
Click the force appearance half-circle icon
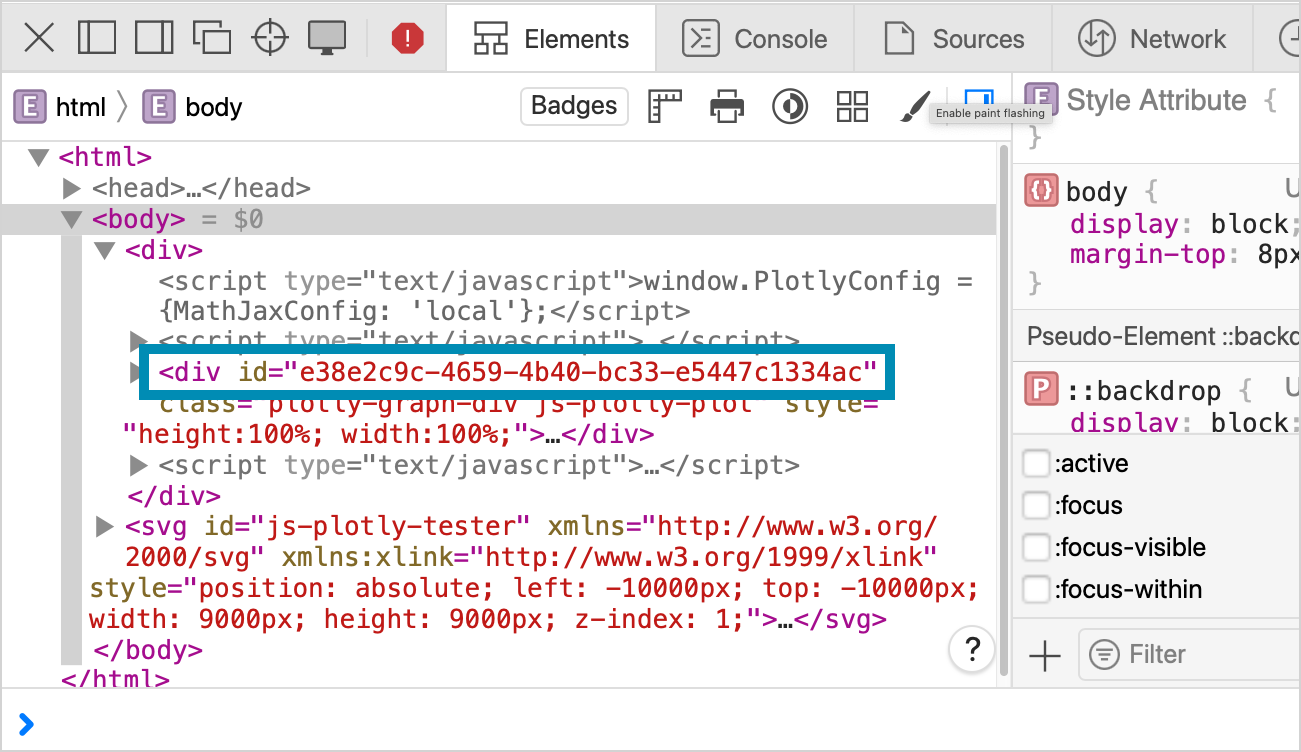790,106
